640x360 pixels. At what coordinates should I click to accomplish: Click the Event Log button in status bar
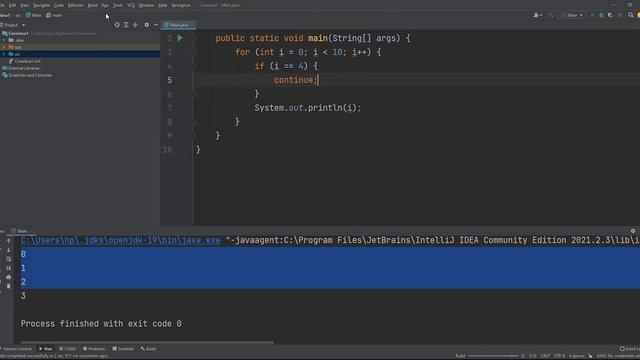tap(630, 349)
